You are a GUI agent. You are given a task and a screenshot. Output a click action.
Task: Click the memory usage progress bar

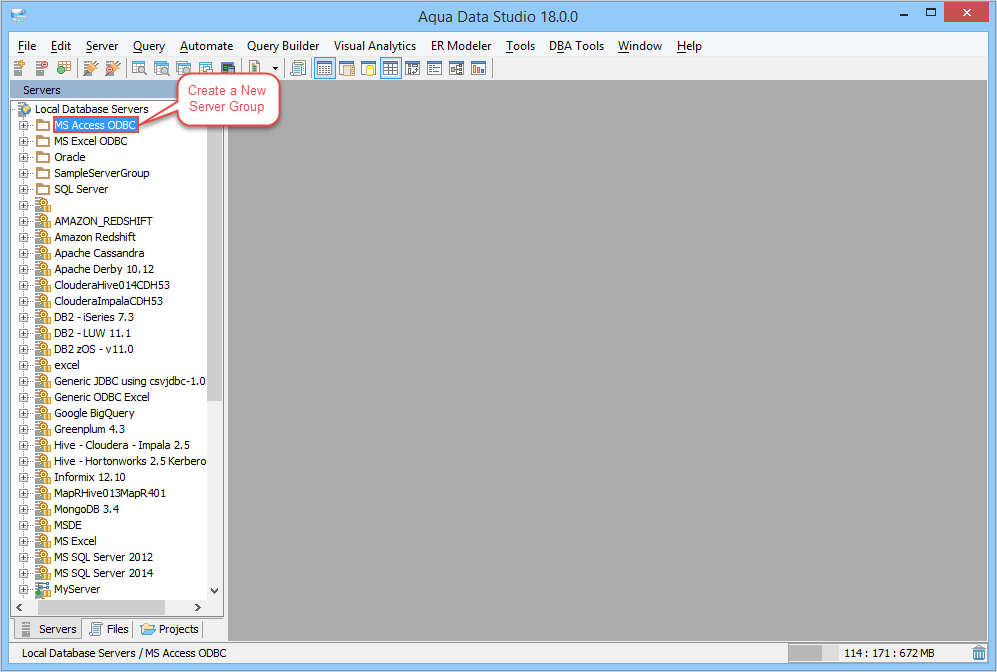pos(813,653)
